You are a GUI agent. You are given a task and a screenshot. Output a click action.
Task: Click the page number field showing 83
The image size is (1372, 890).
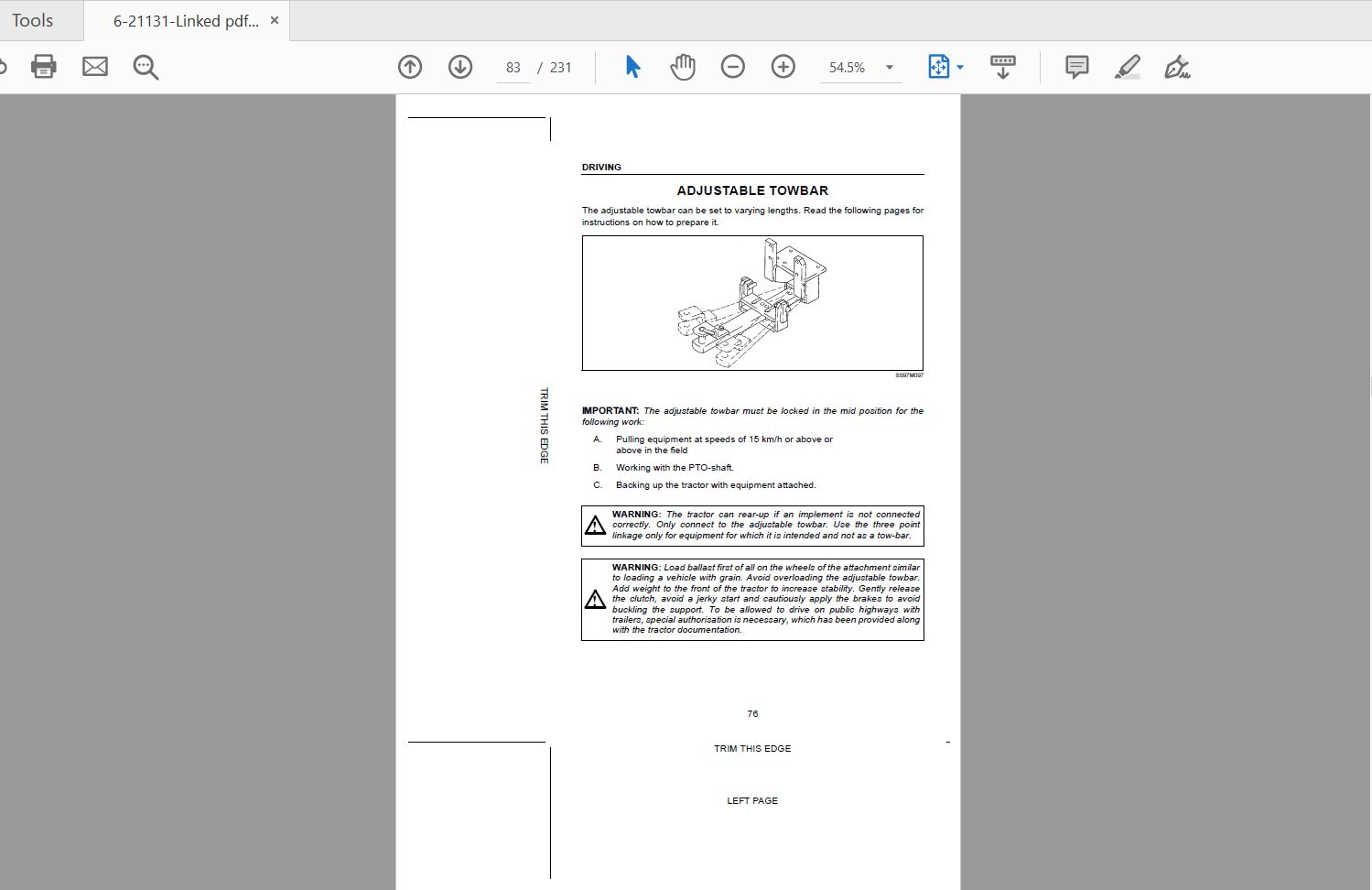[x=513, y=68]
